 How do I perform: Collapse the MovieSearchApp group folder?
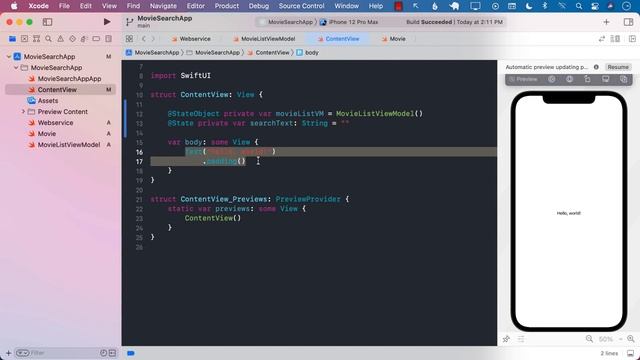click(16, 68)
